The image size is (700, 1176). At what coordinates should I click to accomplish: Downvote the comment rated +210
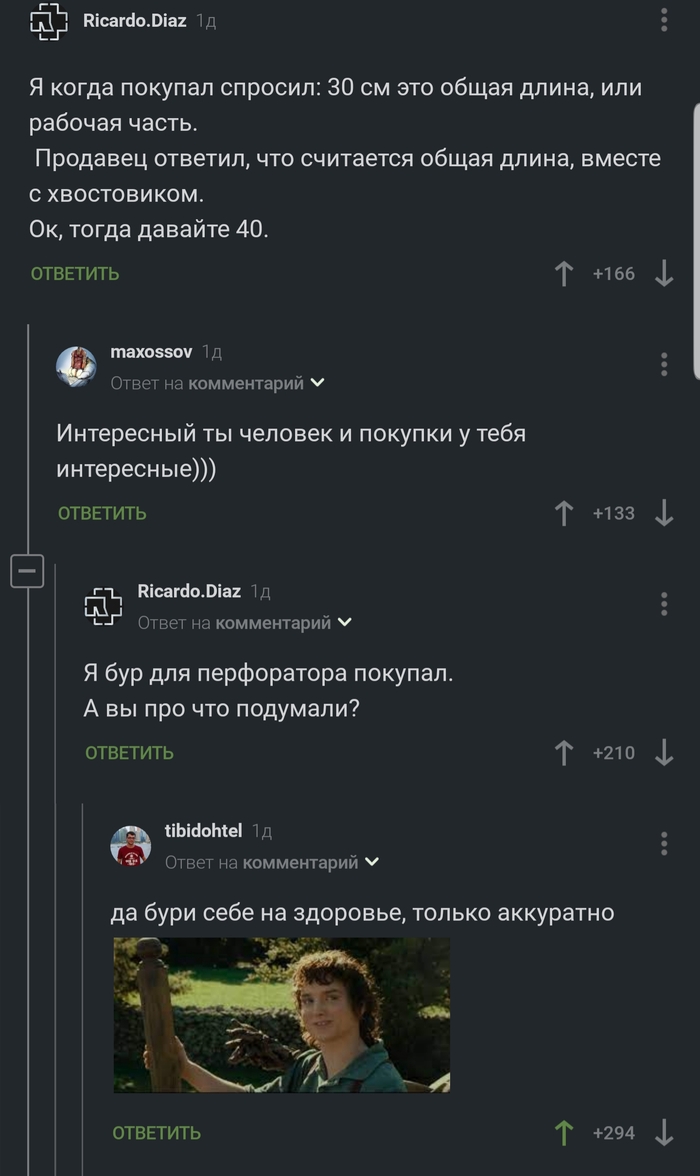[664, 753]
